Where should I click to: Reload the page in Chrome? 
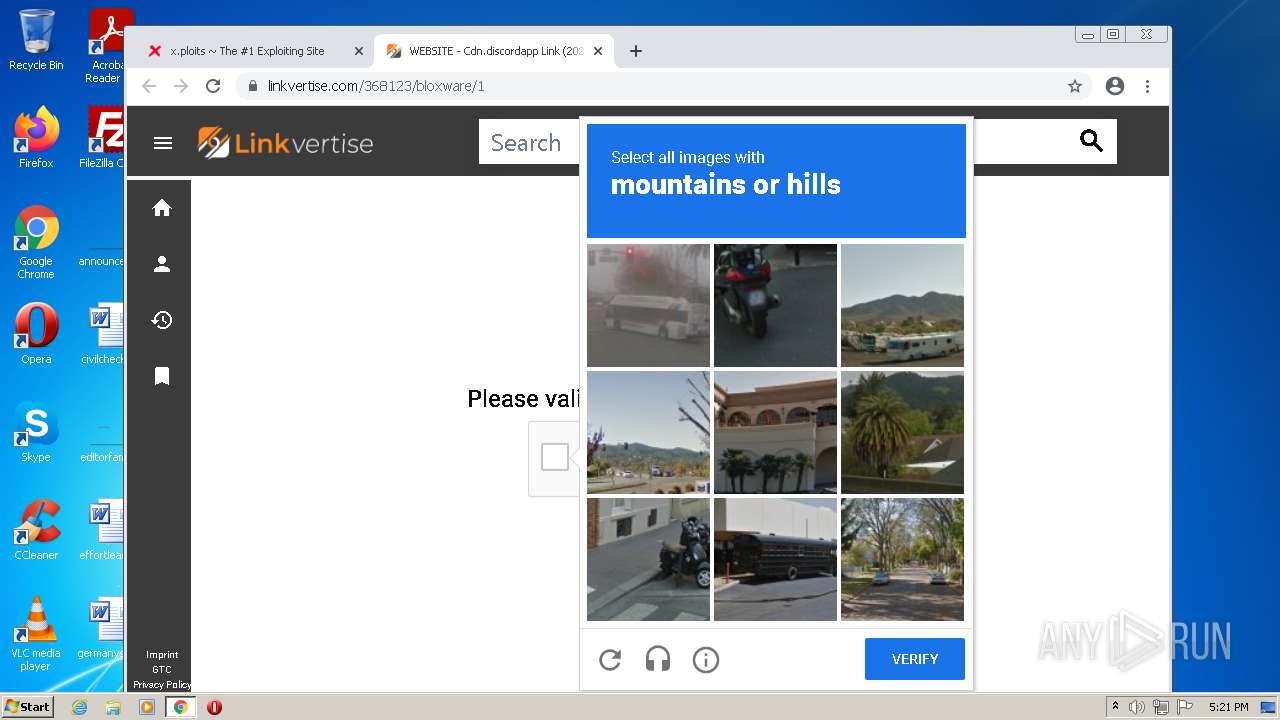[x=213, y=86]
